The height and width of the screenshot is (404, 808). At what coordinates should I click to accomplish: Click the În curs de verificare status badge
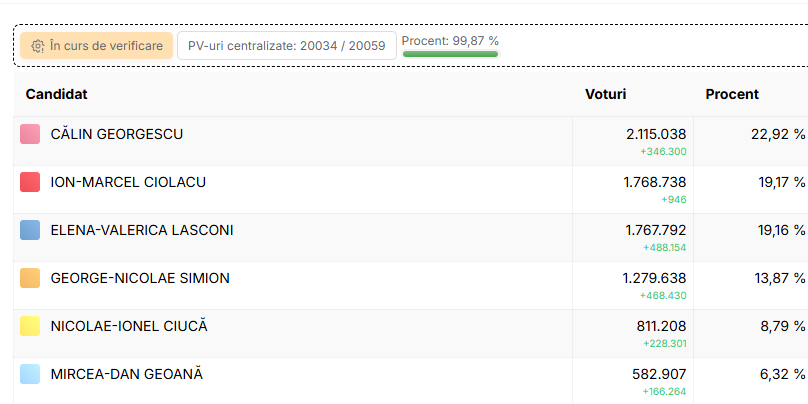(96, 46)
